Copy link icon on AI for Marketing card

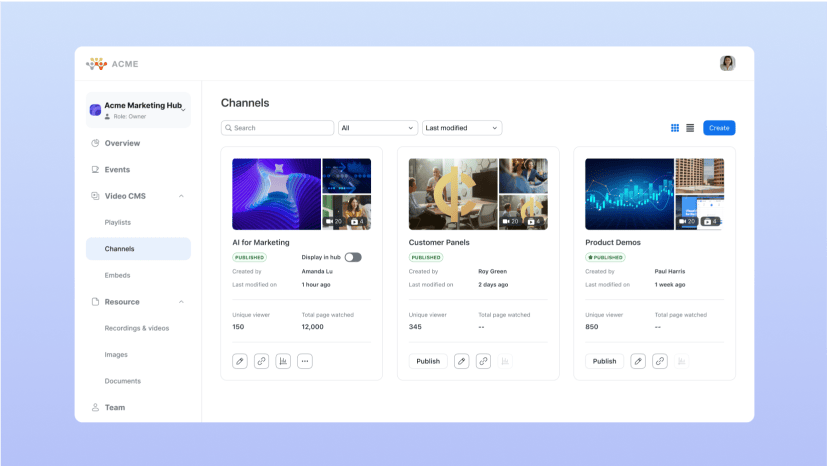[x=261, y=361]
